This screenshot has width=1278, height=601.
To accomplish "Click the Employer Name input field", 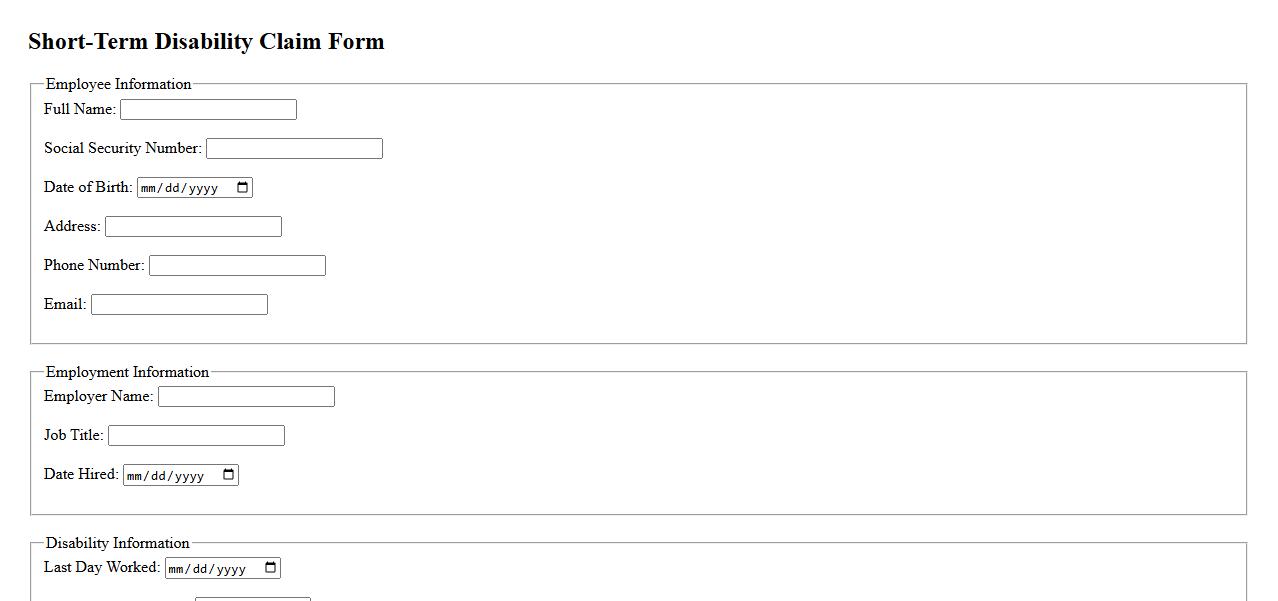I will (246, 397).
